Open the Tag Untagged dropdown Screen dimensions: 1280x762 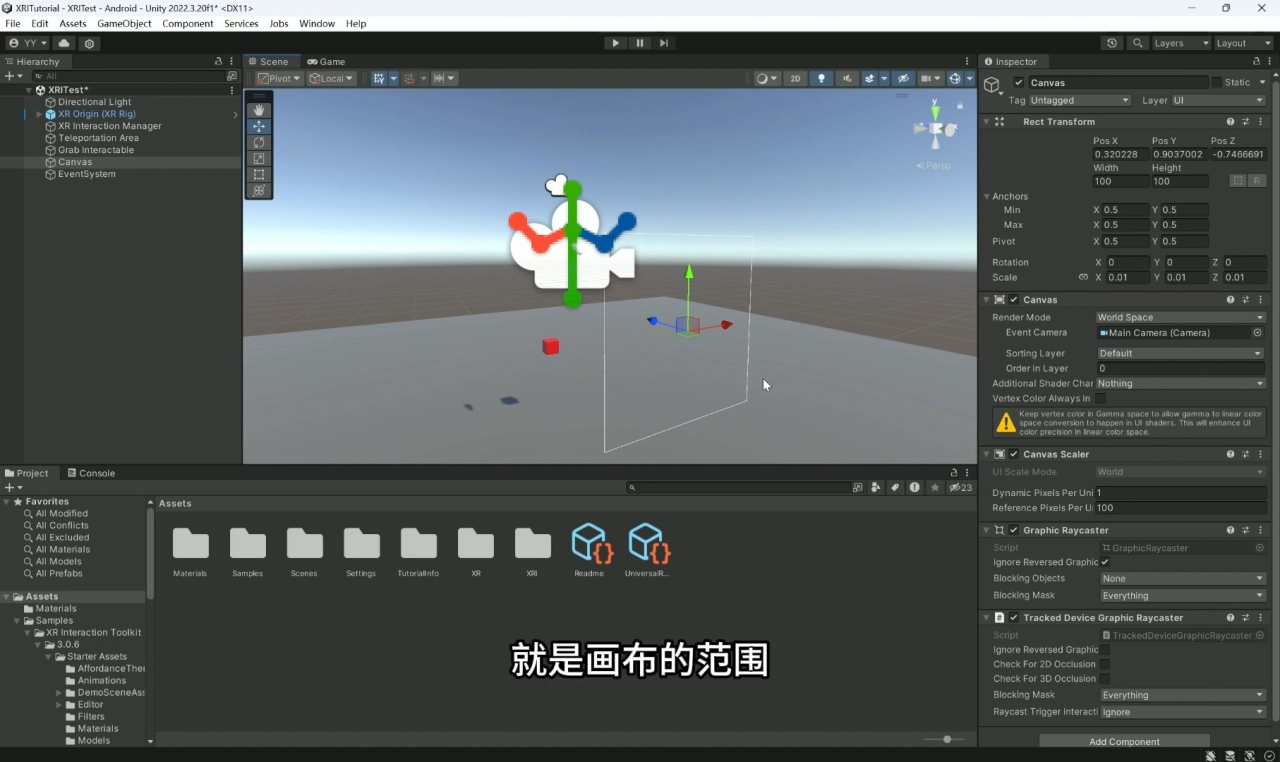pyautogui.click(x=1080, y=100)
